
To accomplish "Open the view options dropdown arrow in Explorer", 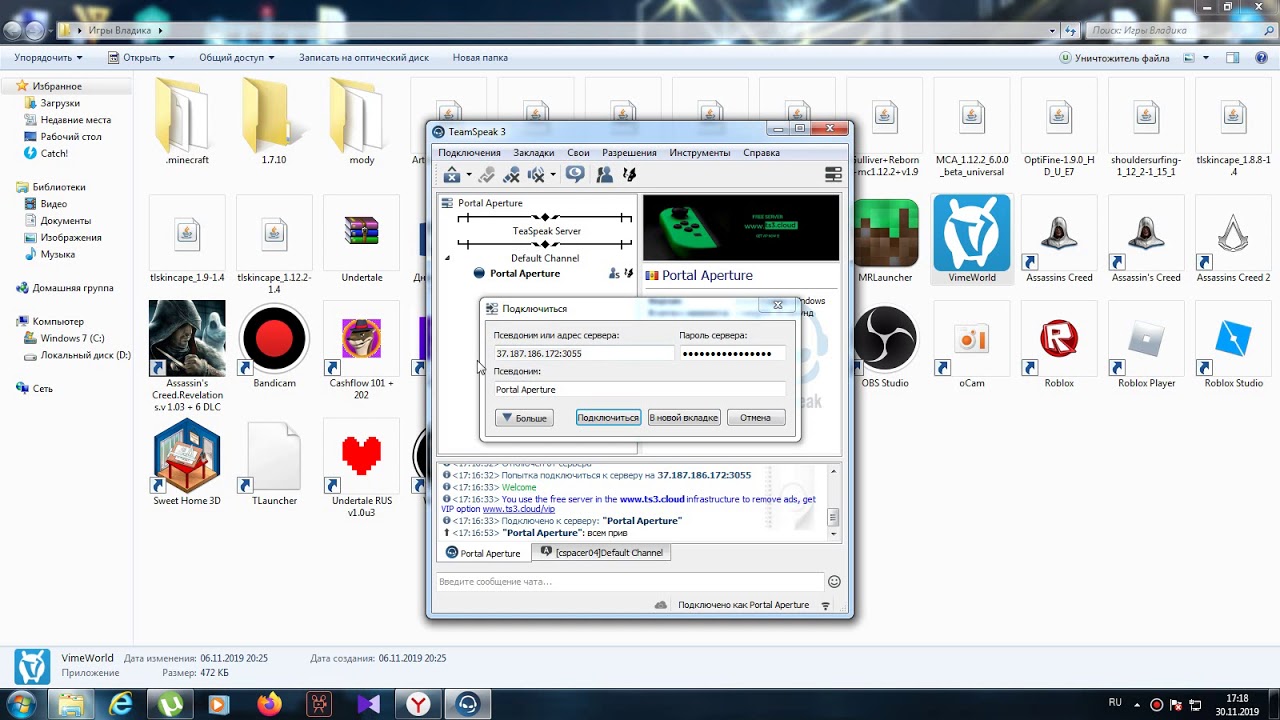I will [x=1208, y=58].
